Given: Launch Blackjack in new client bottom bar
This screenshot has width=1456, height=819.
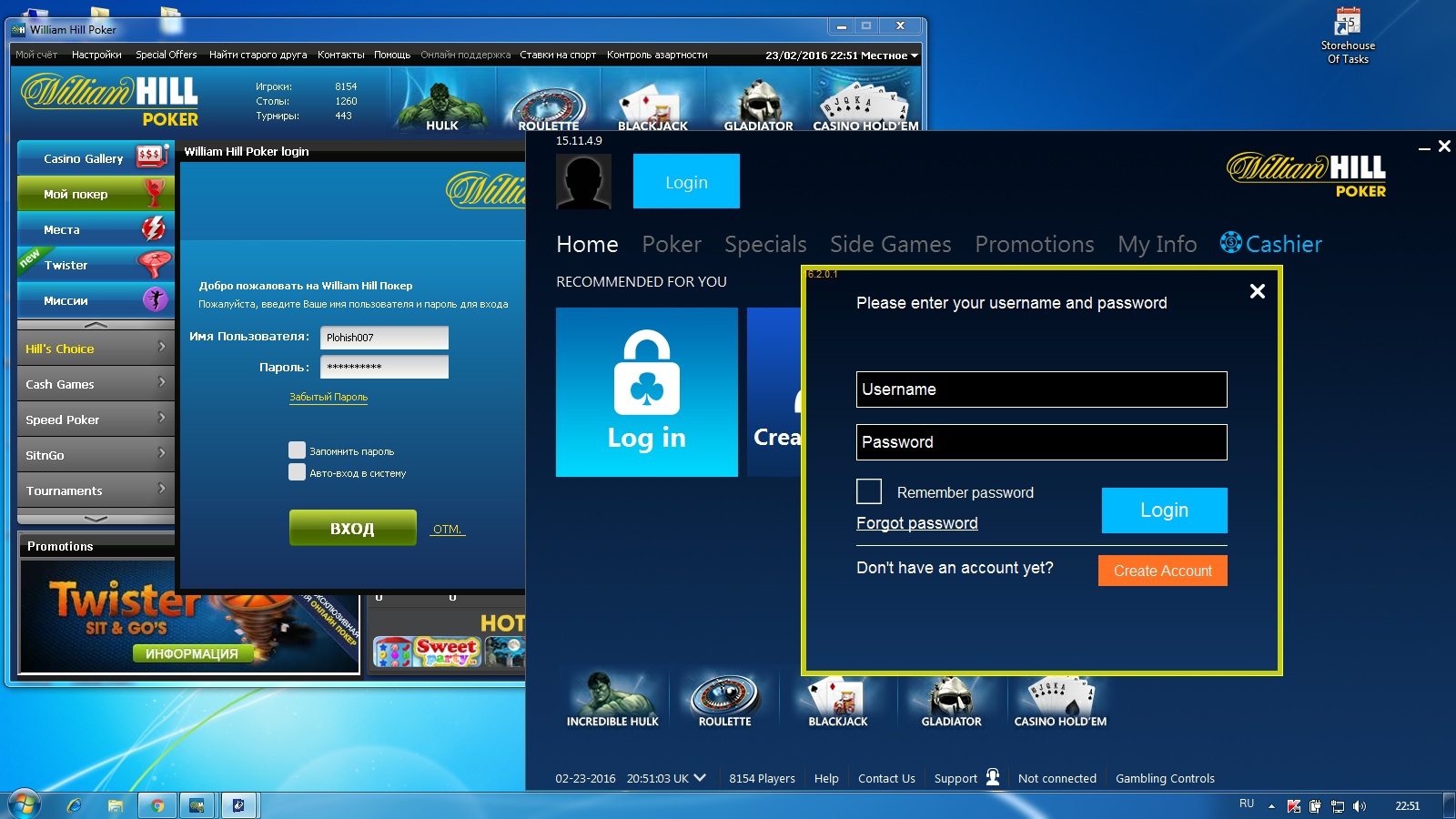Looking at the screenshot, I should coord(838,699).
